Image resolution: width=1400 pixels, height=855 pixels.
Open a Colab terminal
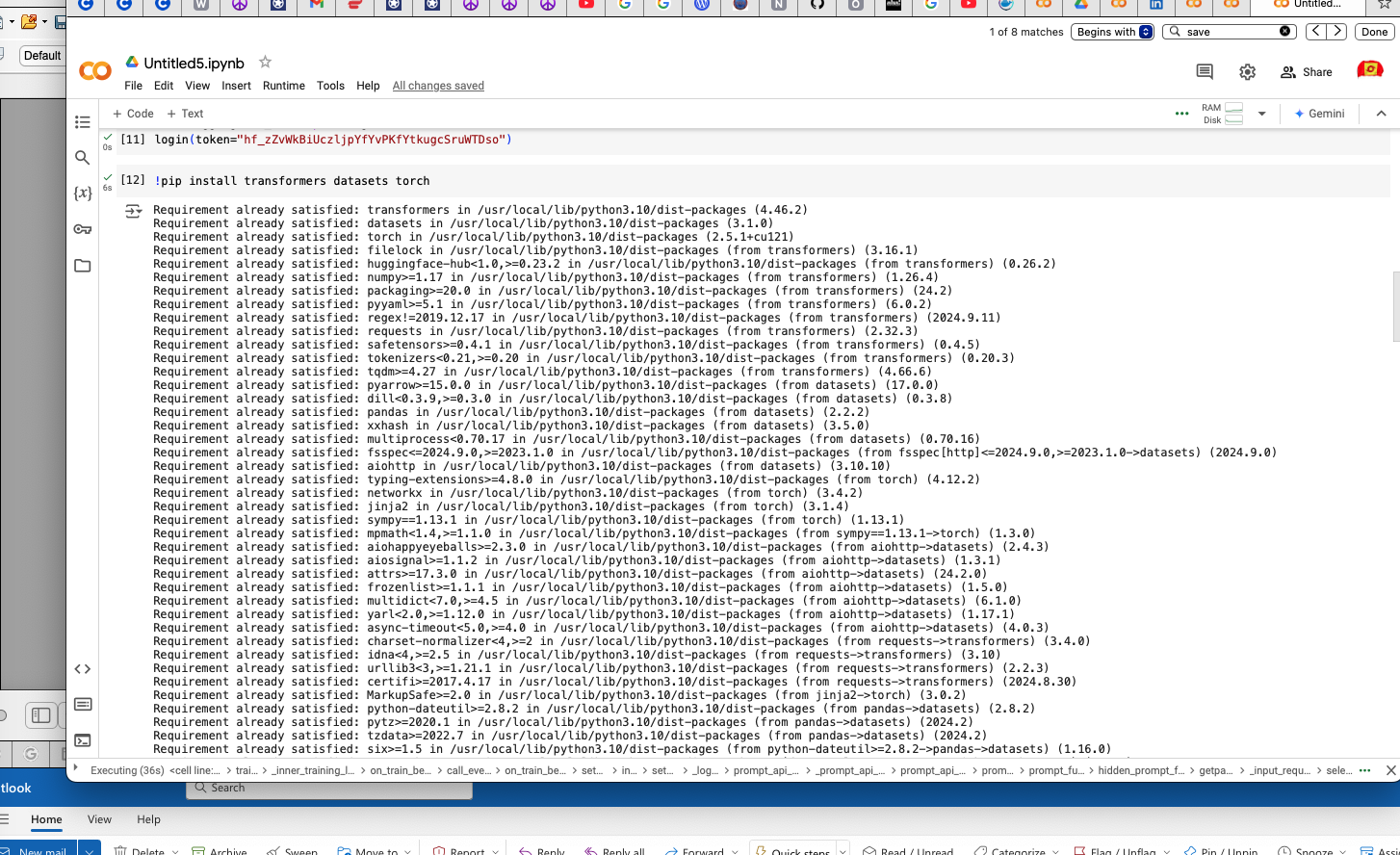[x=82, y=739]
